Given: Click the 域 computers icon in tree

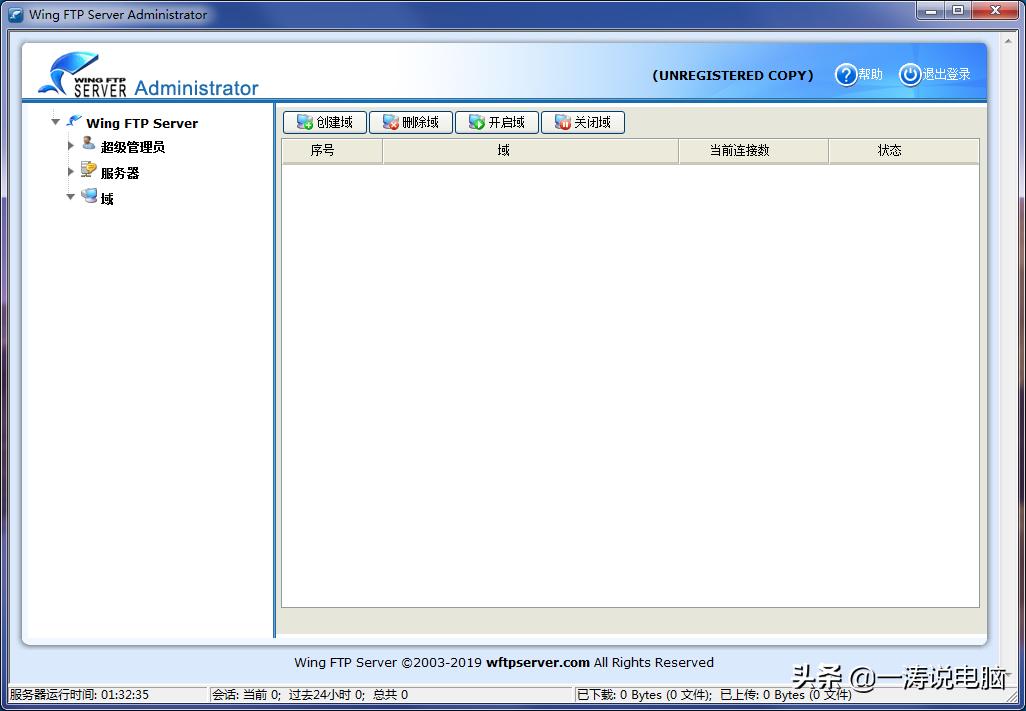Looking at the screenshot, I should point(89,196).
